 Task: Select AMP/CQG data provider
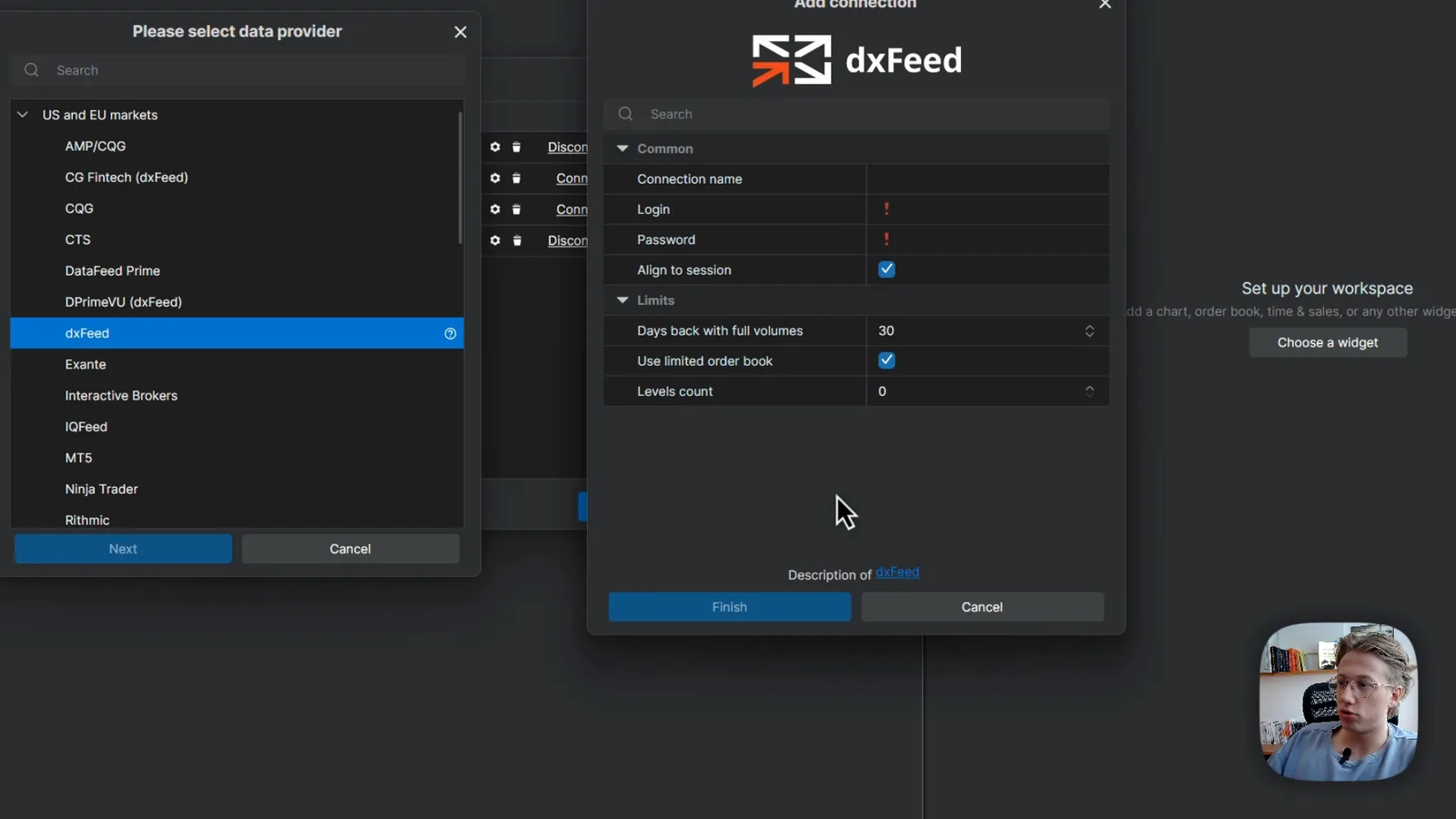[237, 146]
